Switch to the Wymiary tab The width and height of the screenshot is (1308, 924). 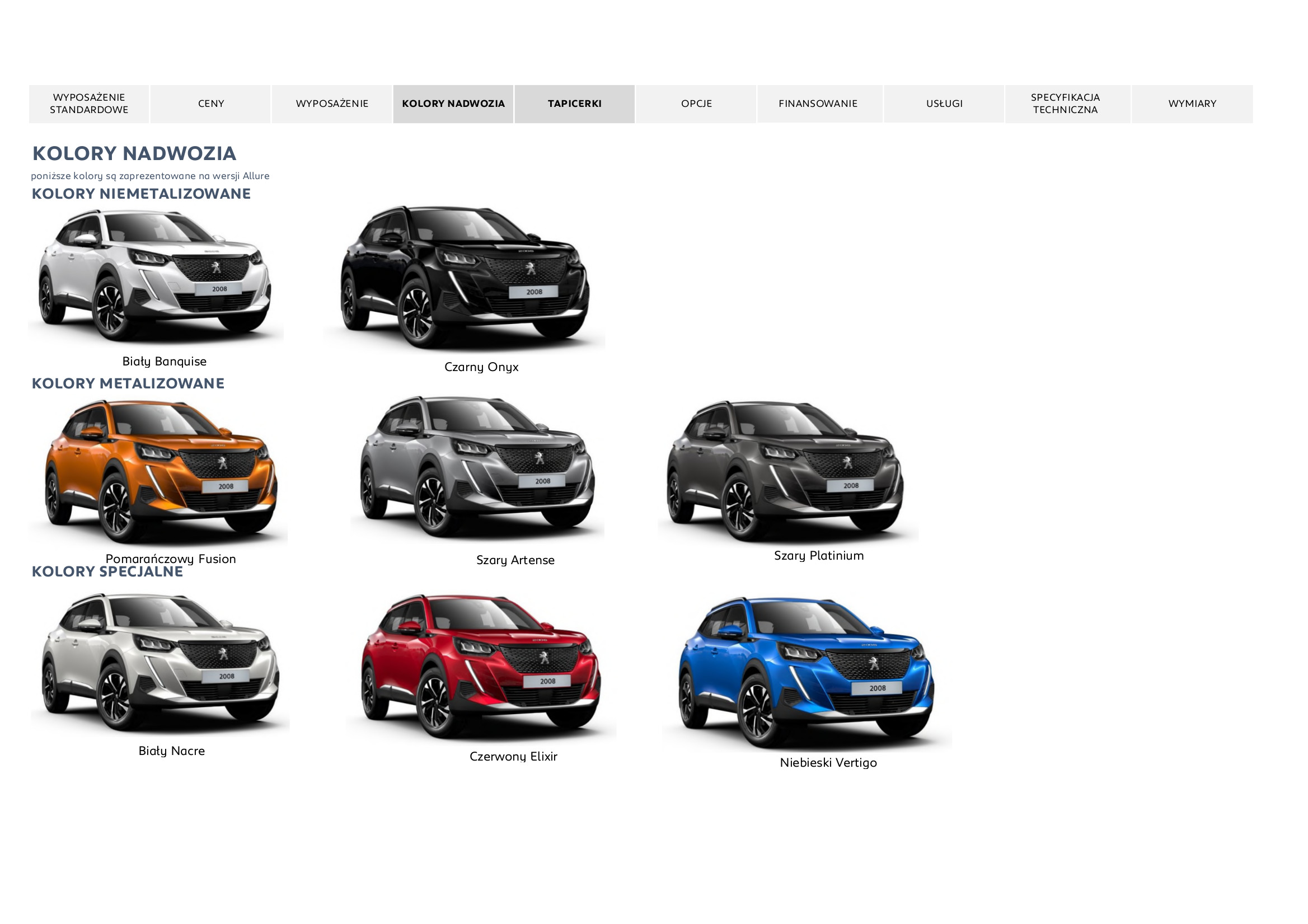(x=1192, y=104)
